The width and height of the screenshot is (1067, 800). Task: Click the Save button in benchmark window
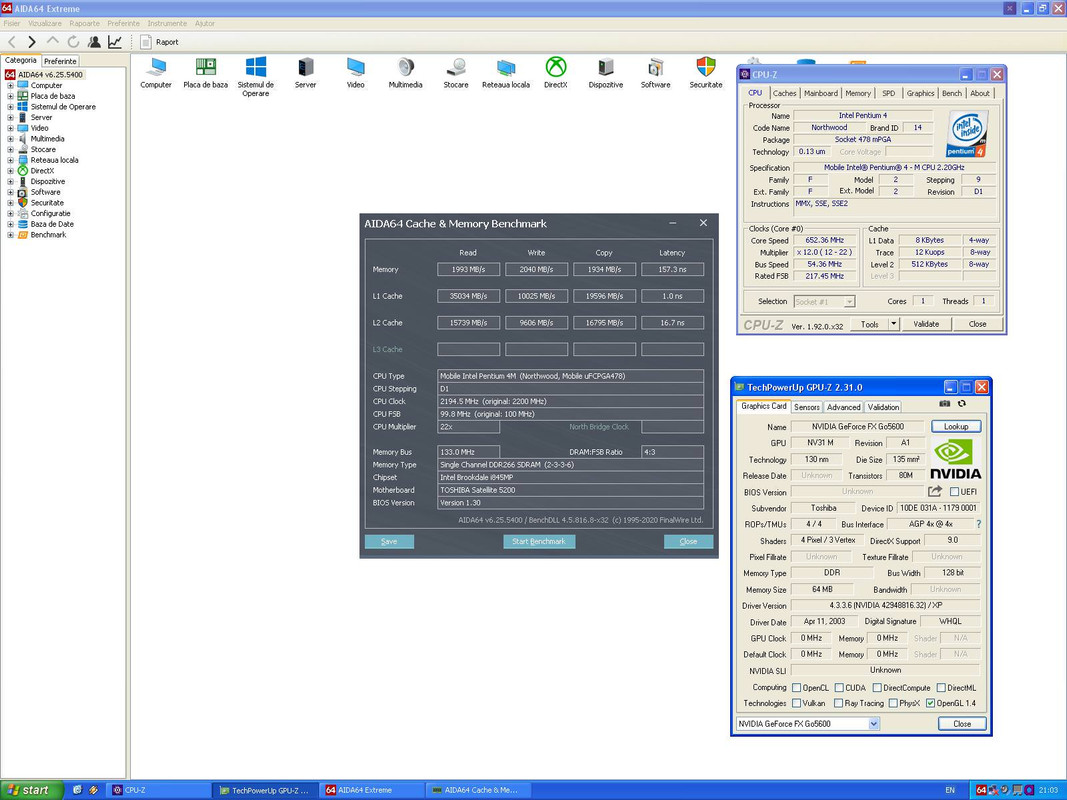[x=389, y=541]
